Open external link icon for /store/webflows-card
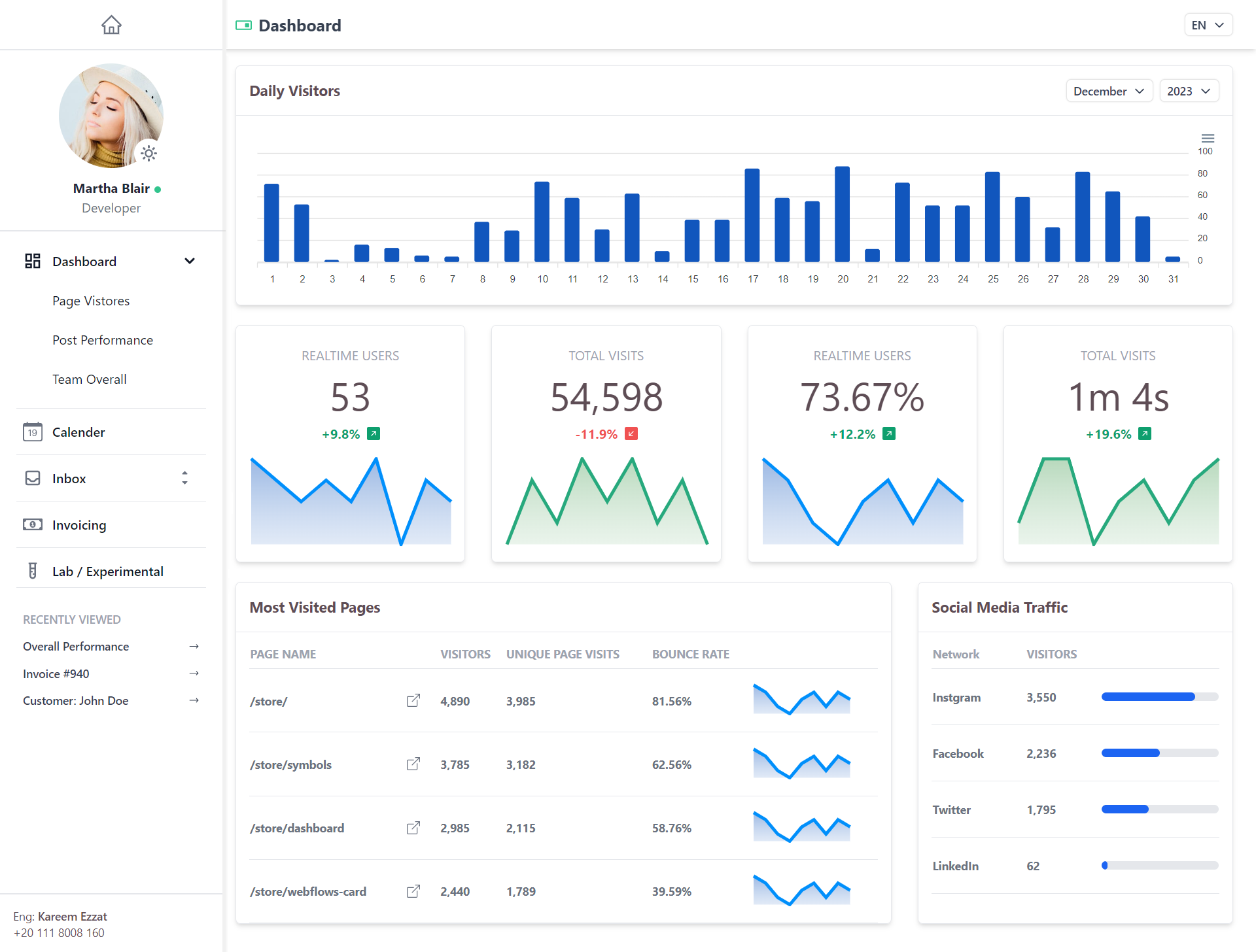 point(413,891)
